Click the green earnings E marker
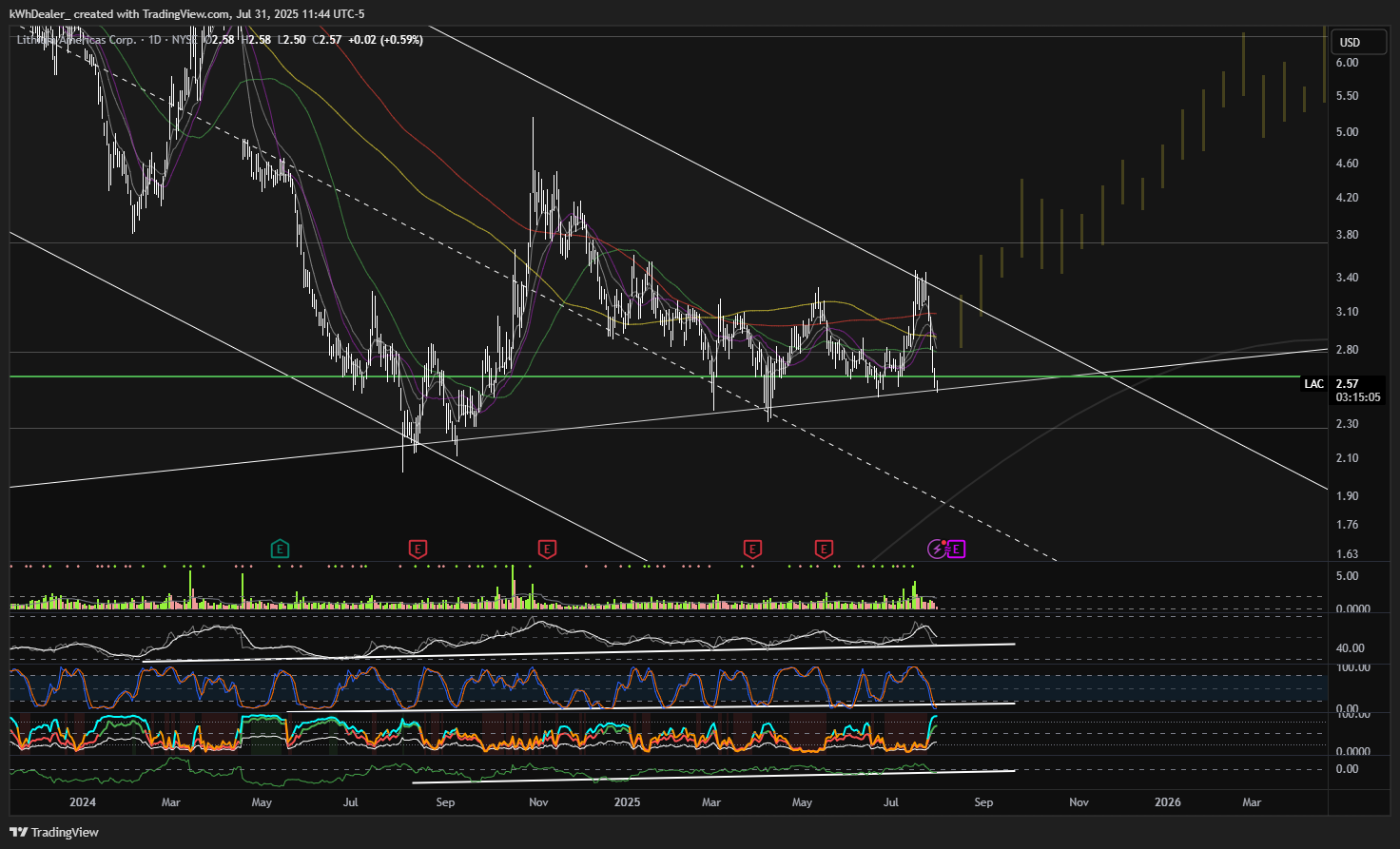1400x849 pixels. point(280,549)
